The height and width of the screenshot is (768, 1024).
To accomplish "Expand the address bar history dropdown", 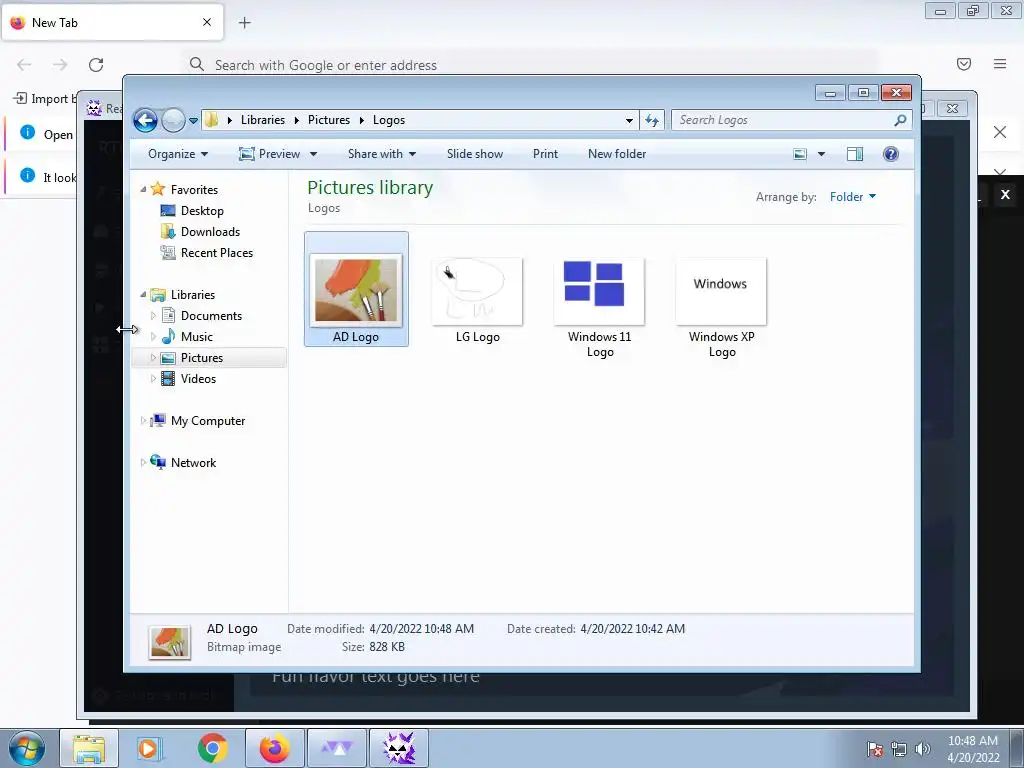I will pos(629,120).
